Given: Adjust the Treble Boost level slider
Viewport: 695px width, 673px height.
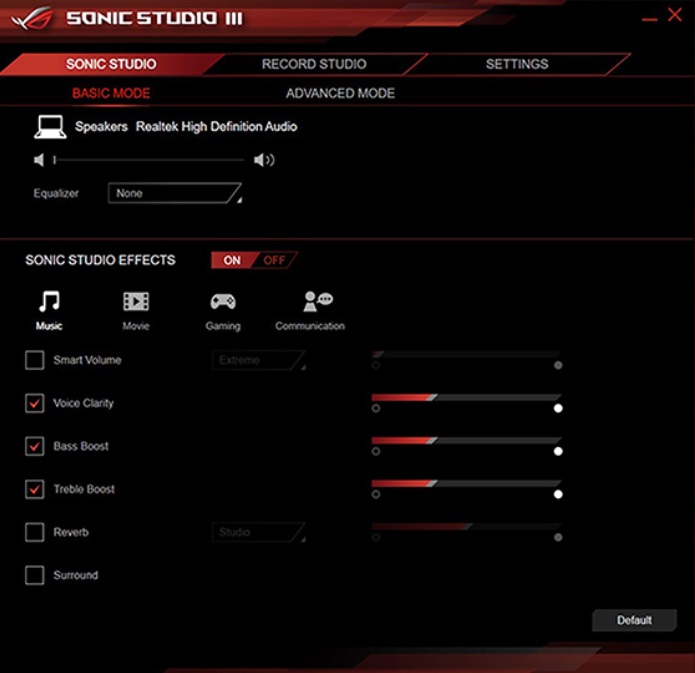Looking at the screenshot, I should [467, 484].
